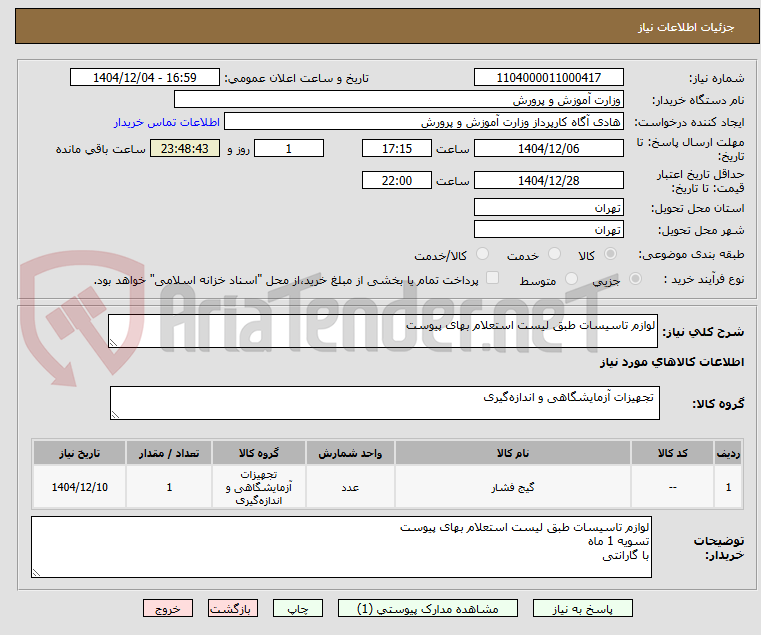The width and height of the screenshot is (761, 635).
Task: Click the 'ردیف' column header
Action: coord(728,453)
